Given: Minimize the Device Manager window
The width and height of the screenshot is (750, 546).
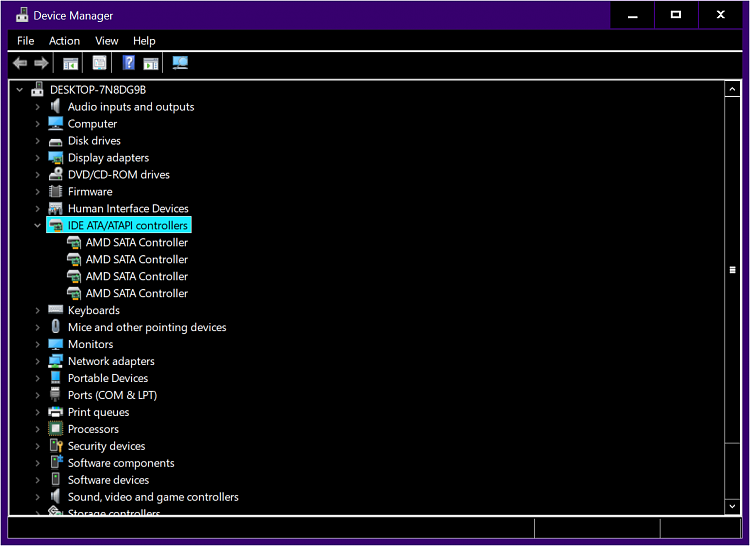Looking at the screenshot, I should pyautogui.click(x=632, y=15).
